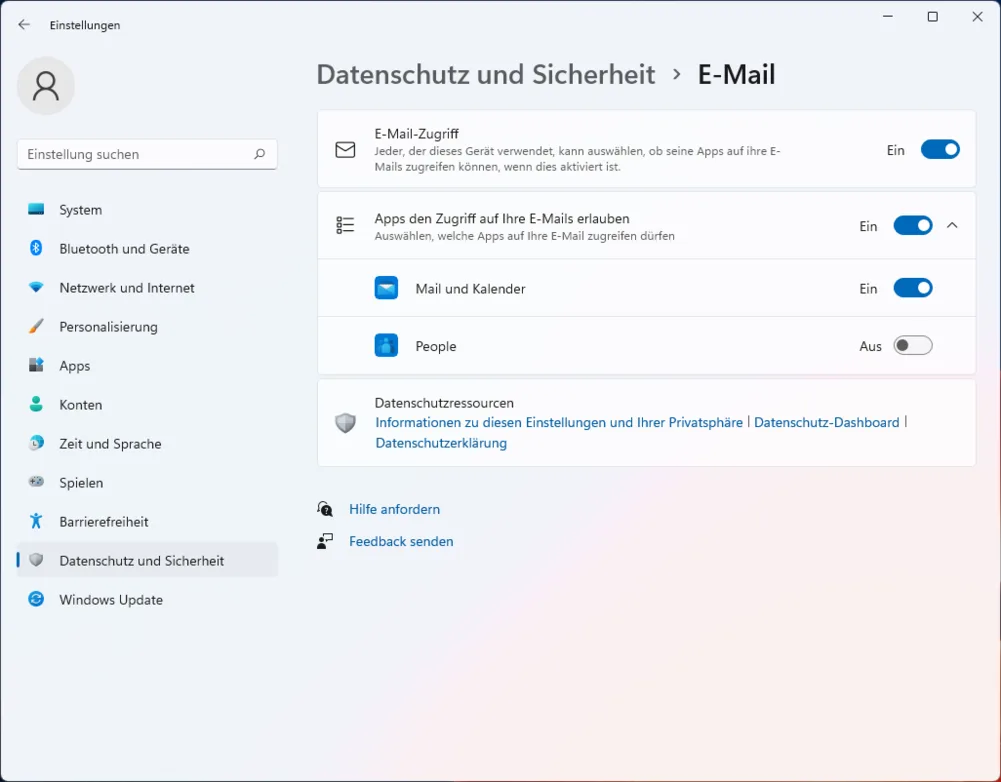Click the People app icon

point(386,346)
